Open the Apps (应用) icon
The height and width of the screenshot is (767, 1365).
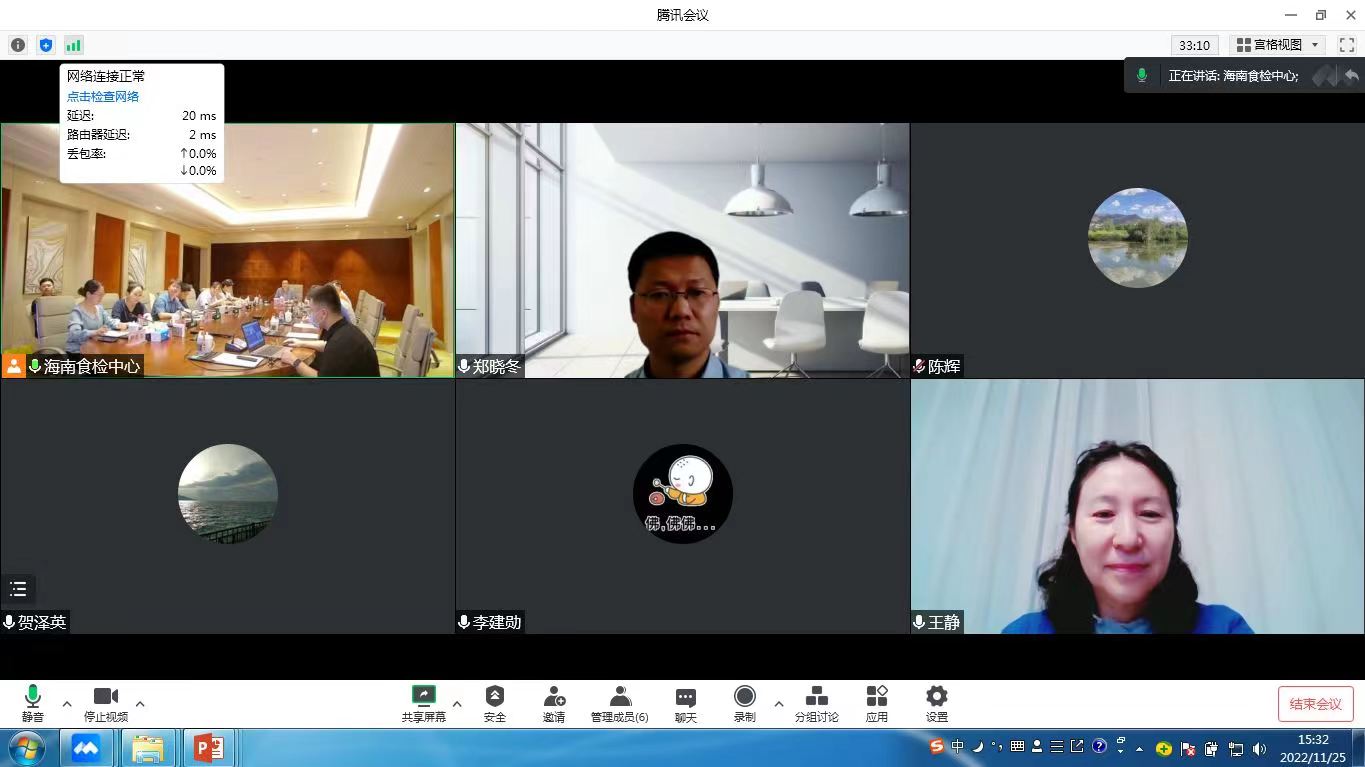[x=877, y=704]
